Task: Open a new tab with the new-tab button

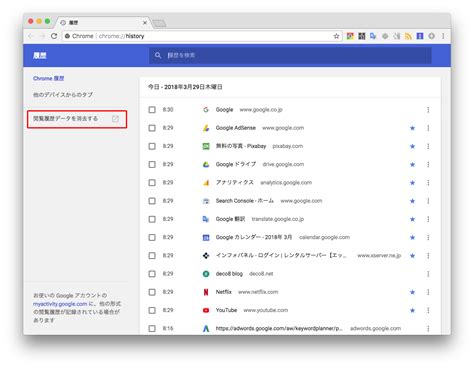Action: (x=159, y=23)
